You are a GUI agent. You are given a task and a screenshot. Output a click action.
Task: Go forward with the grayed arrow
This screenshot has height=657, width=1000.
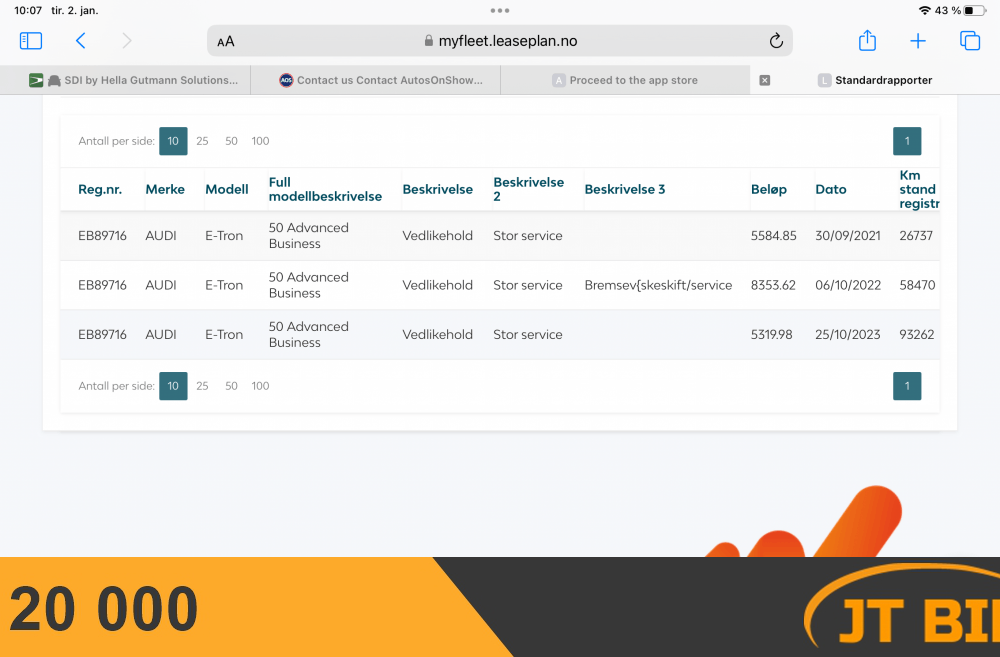126,41
